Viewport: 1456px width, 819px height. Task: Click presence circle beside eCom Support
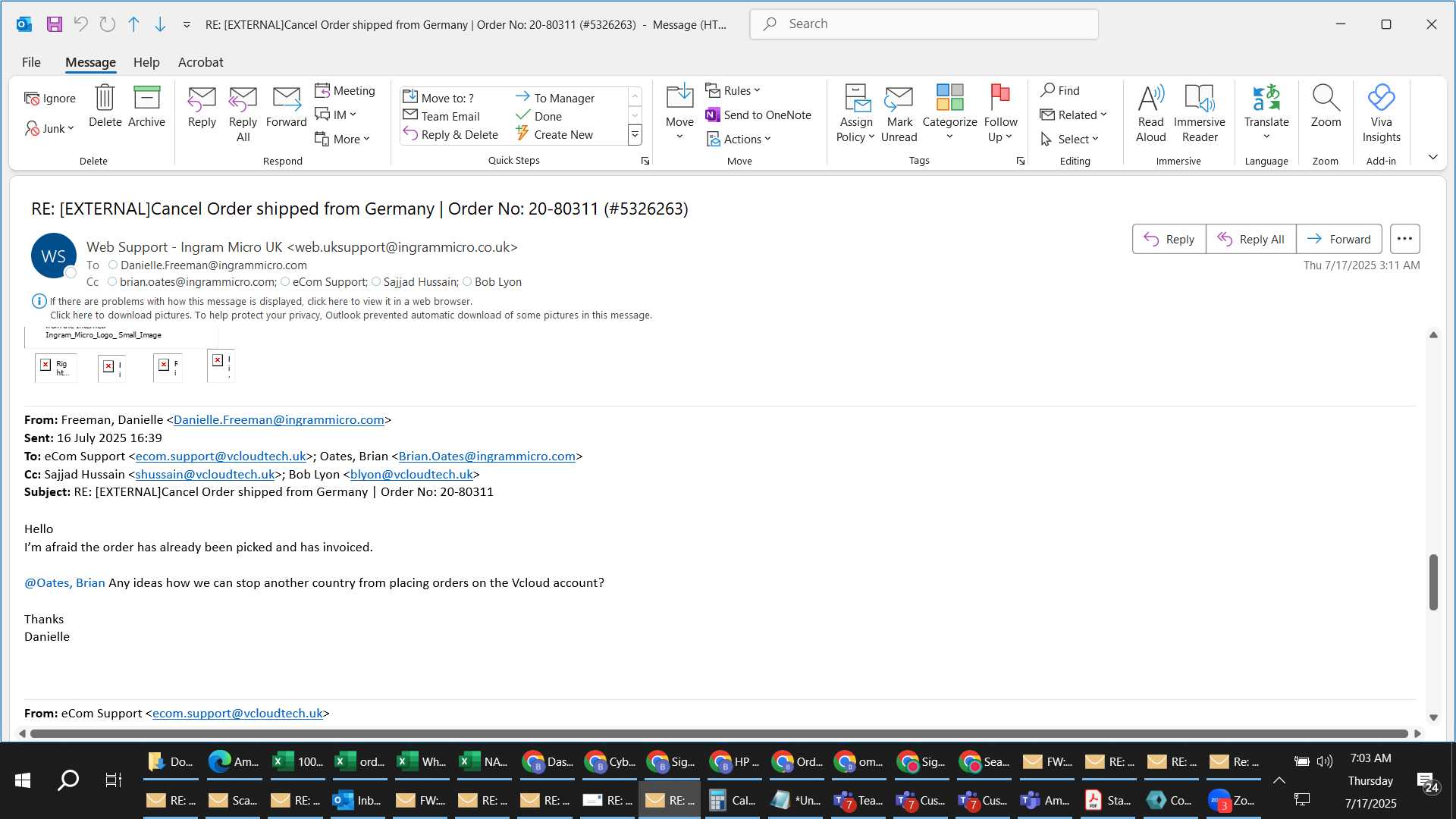[285, 282]
